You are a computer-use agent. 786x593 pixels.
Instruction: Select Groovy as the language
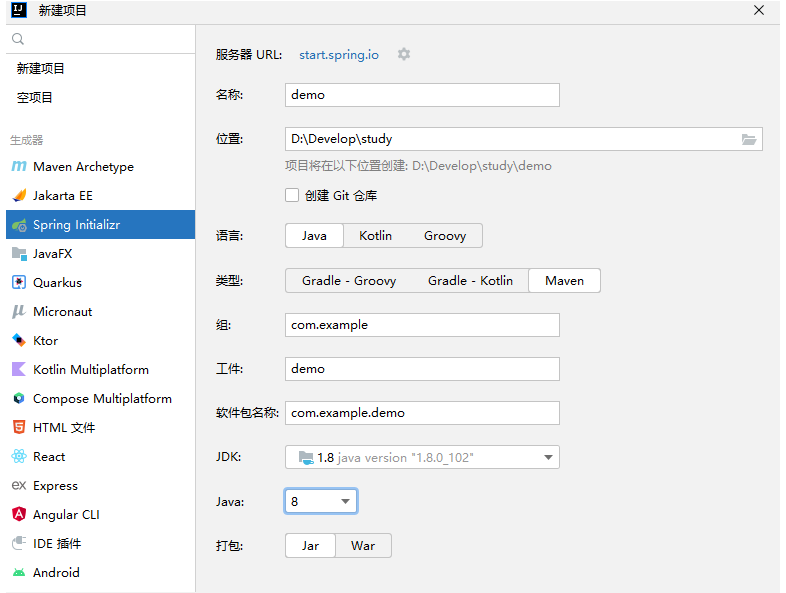[445, 236]
